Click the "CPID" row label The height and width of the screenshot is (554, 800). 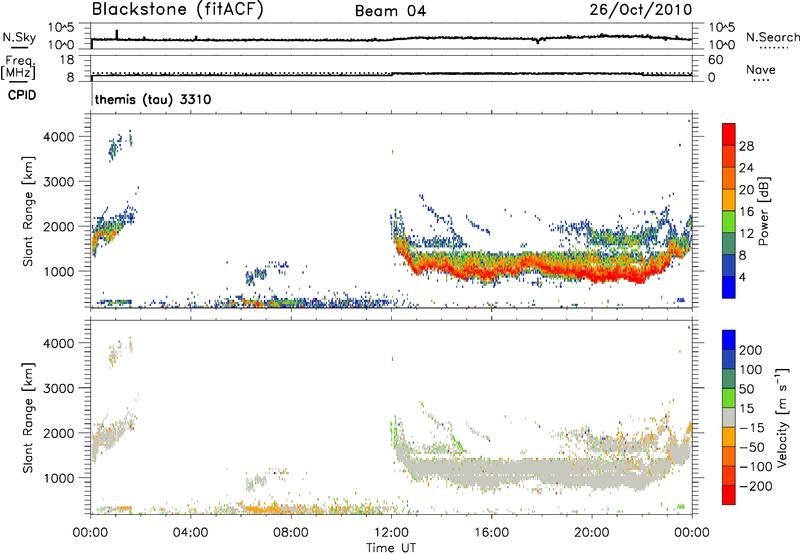[x=22, y=95]
